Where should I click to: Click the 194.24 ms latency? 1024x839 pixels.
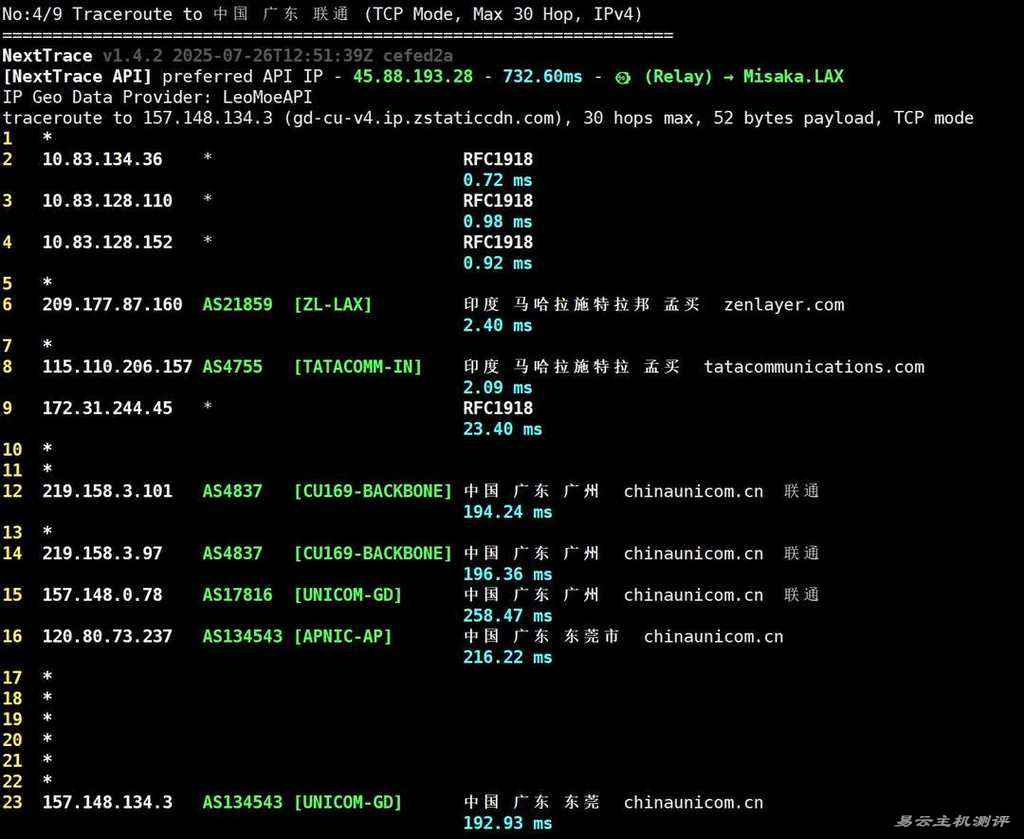[507, 512]
